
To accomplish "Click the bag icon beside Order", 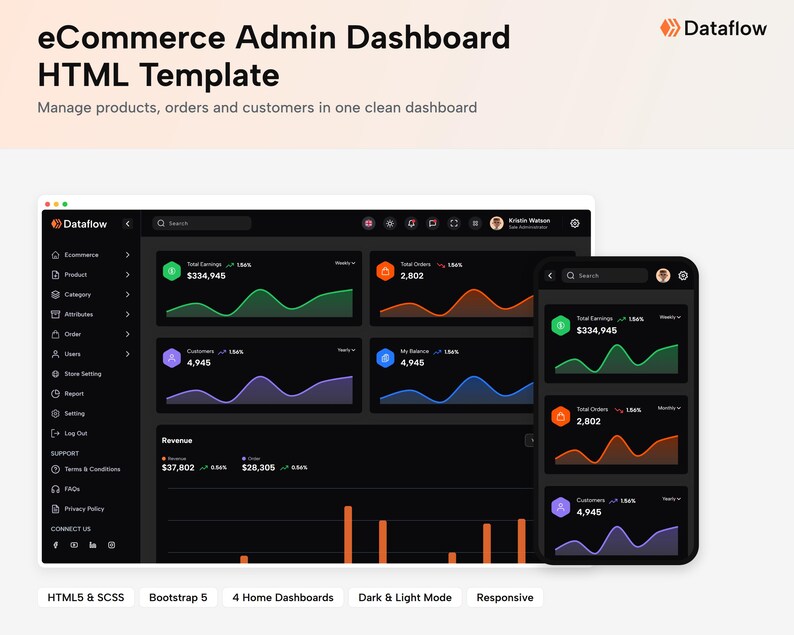I will coord(56,334).
